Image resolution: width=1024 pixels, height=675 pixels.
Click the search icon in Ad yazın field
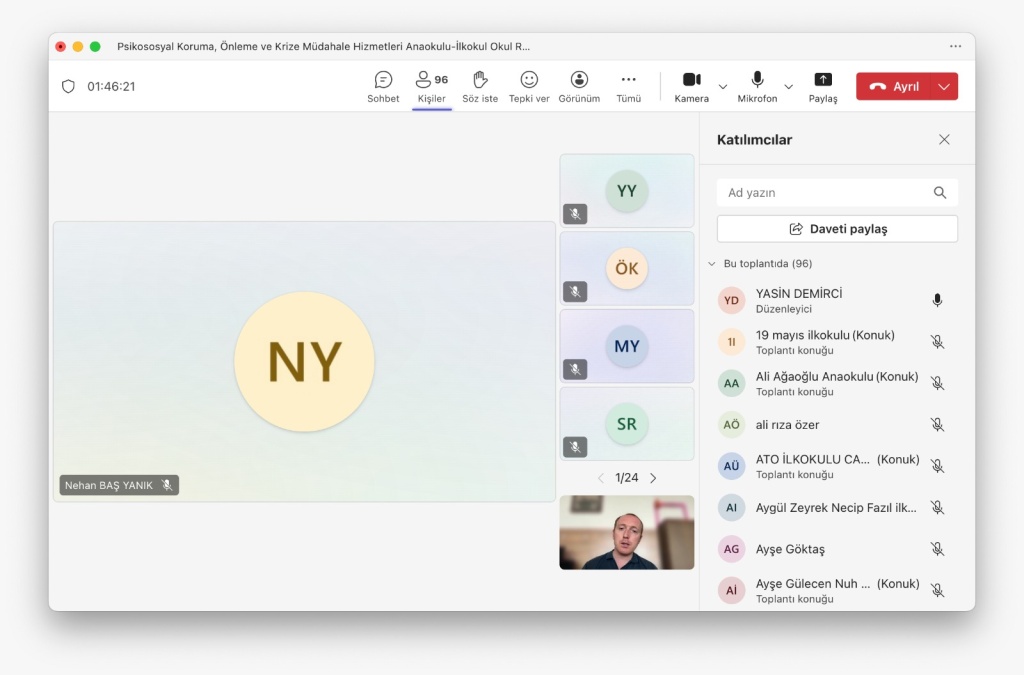[x=940, y=193]
